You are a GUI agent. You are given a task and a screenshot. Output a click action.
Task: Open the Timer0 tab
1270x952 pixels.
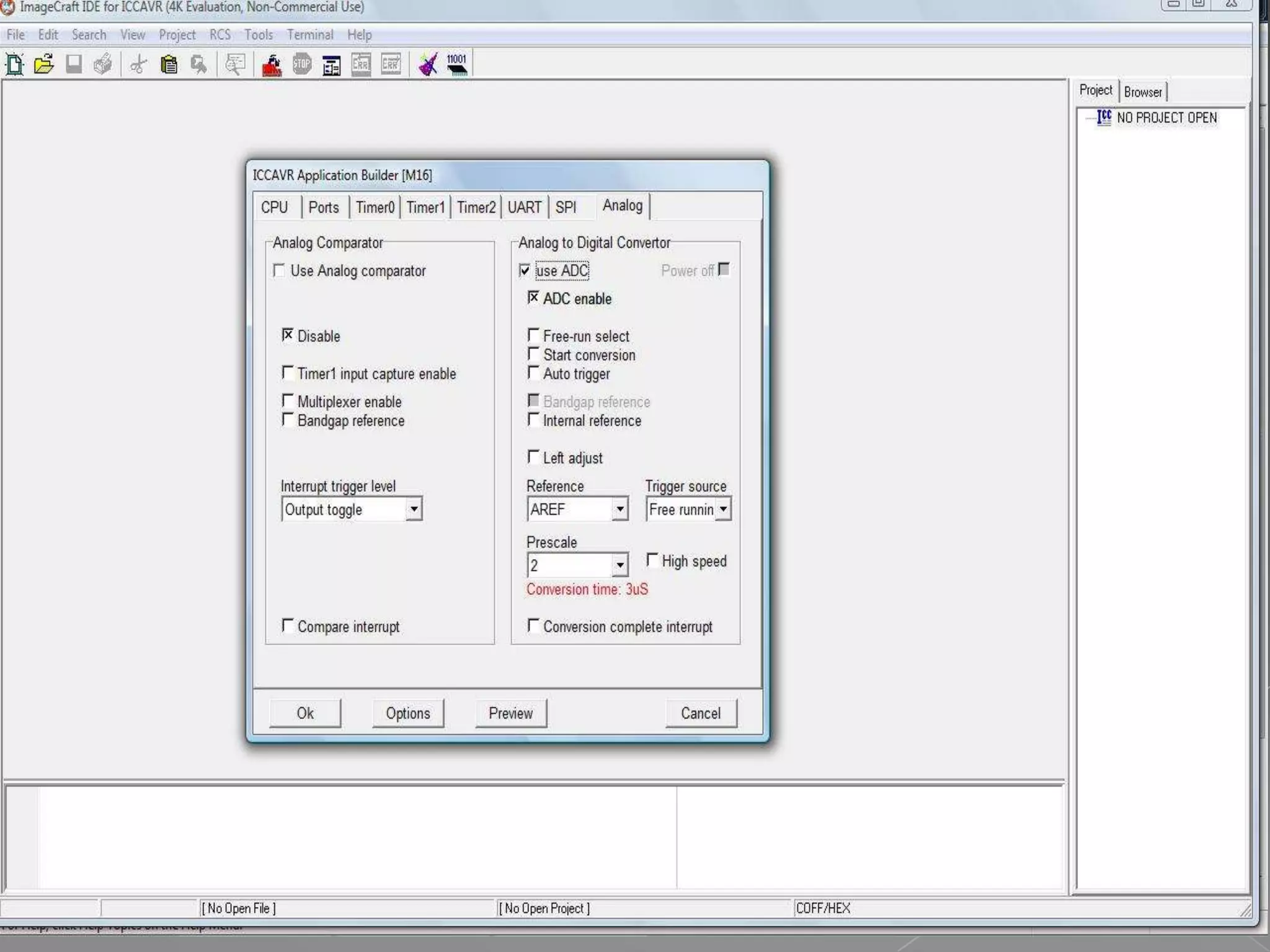point(375,207)
